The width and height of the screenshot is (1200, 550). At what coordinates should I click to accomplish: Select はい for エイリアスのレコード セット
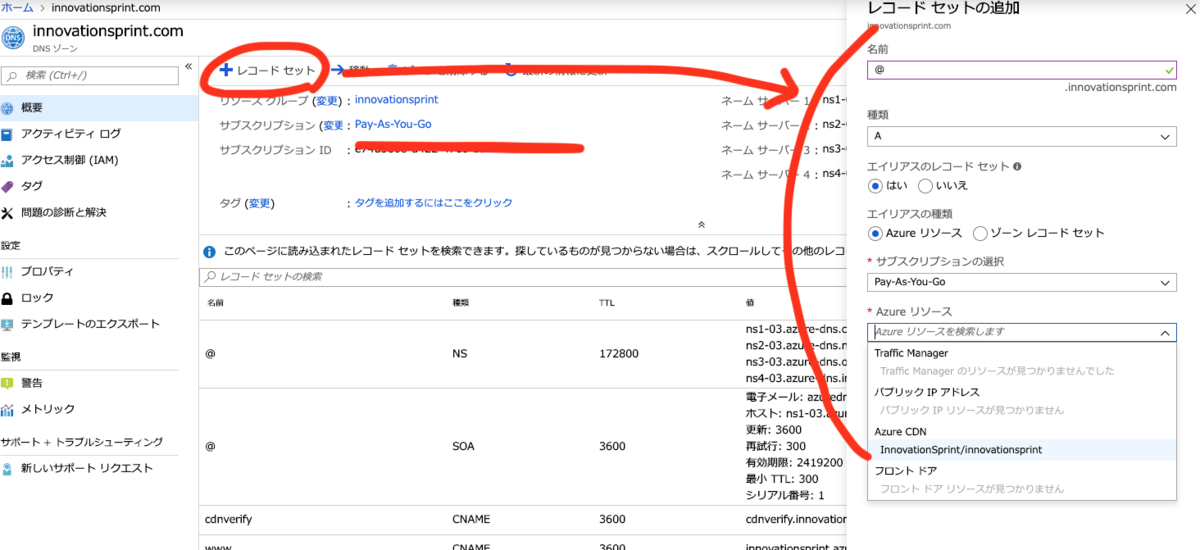(x=876, y=186)
